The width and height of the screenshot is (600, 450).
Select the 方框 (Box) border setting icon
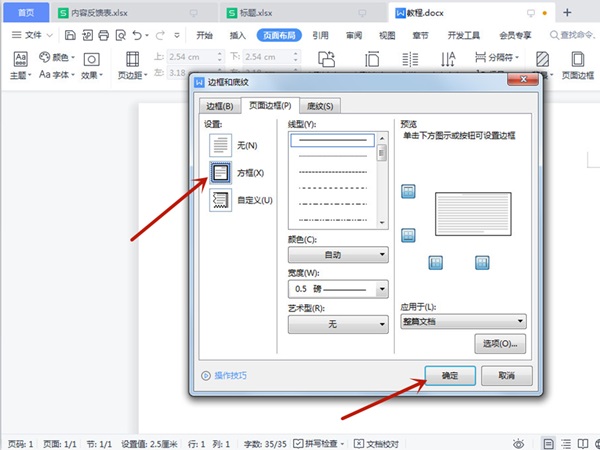tap(221, 171)
